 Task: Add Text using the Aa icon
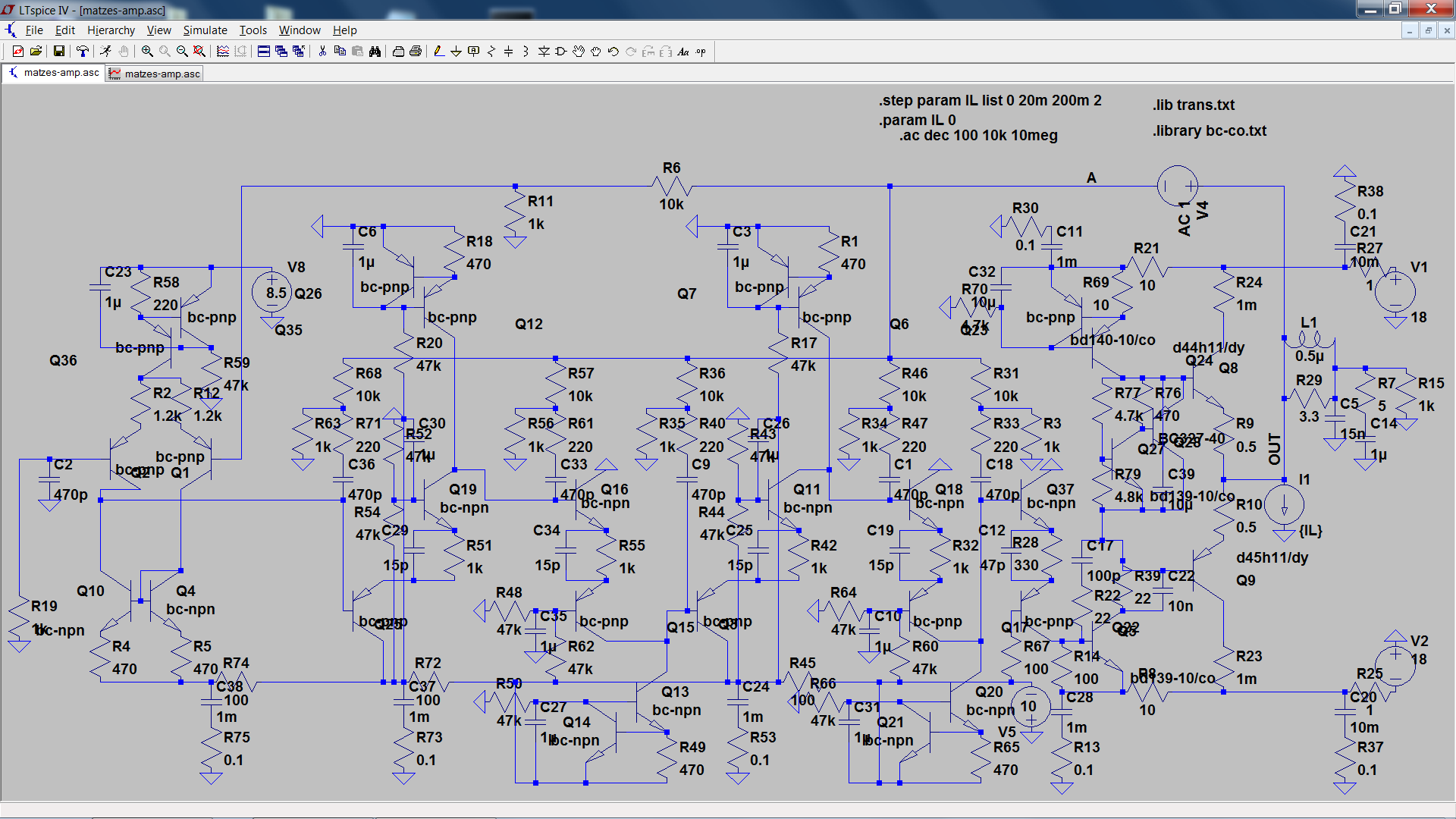683,52
